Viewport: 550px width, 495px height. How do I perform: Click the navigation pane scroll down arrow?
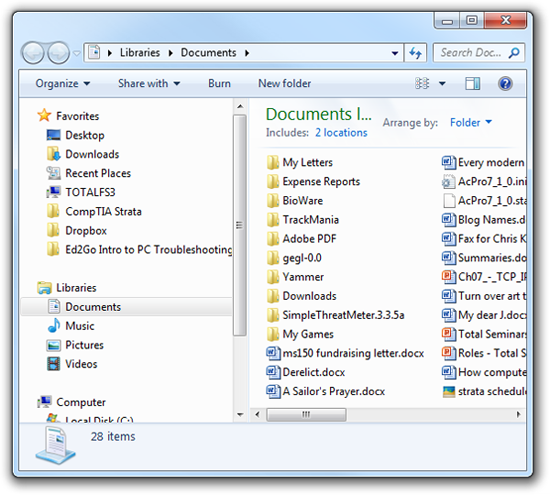click(x=240, y=415)
